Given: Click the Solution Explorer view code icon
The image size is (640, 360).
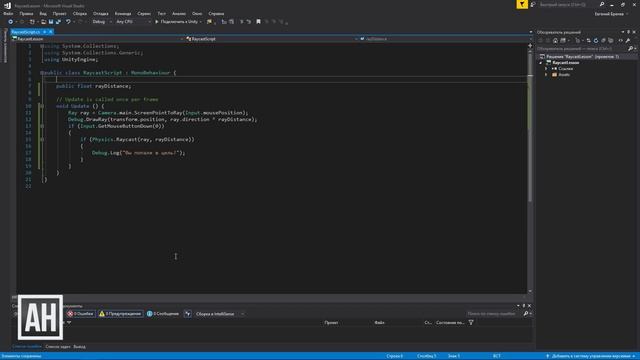Looking at the screenshot, I should (620, 40).
